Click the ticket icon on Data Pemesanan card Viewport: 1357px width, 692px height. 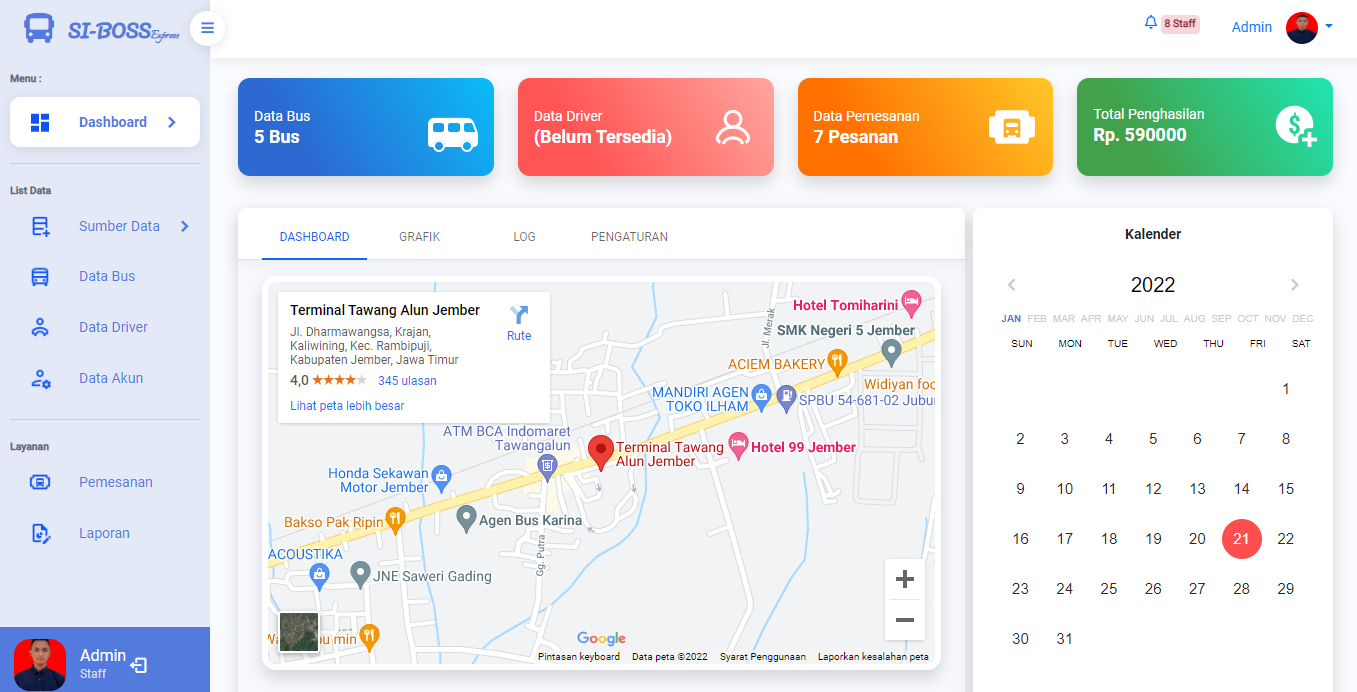pos(1011,128)
